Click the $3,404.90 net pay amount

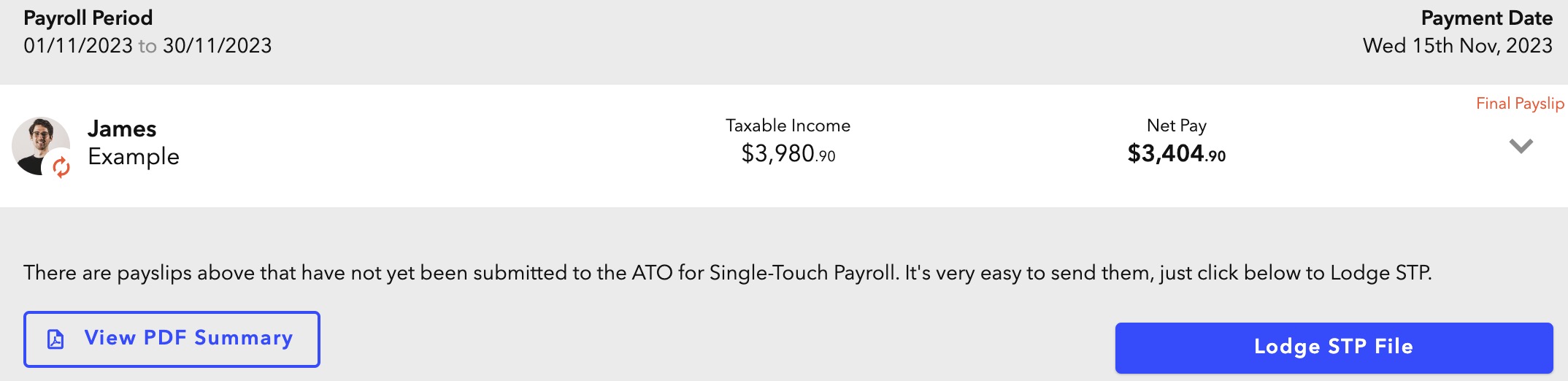1176,154
